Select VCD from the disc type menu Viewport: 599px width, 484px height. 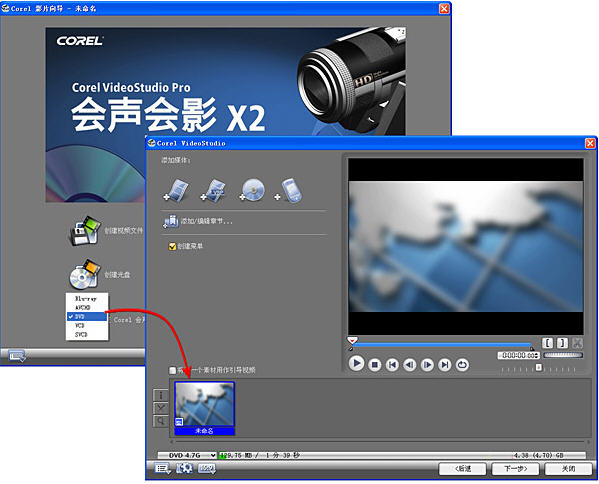pos(87,325)
